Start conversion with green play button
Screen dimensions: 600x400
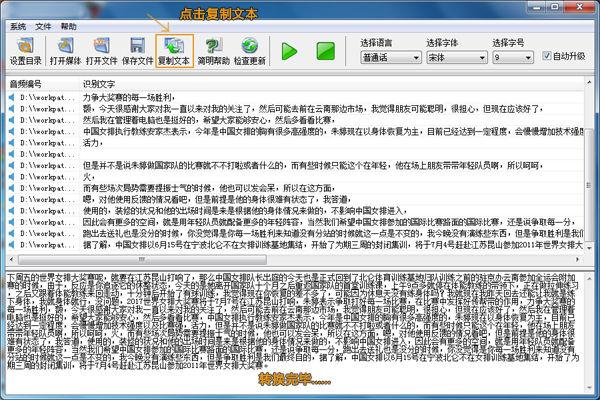pyautogui.click(x=289, y=51)
